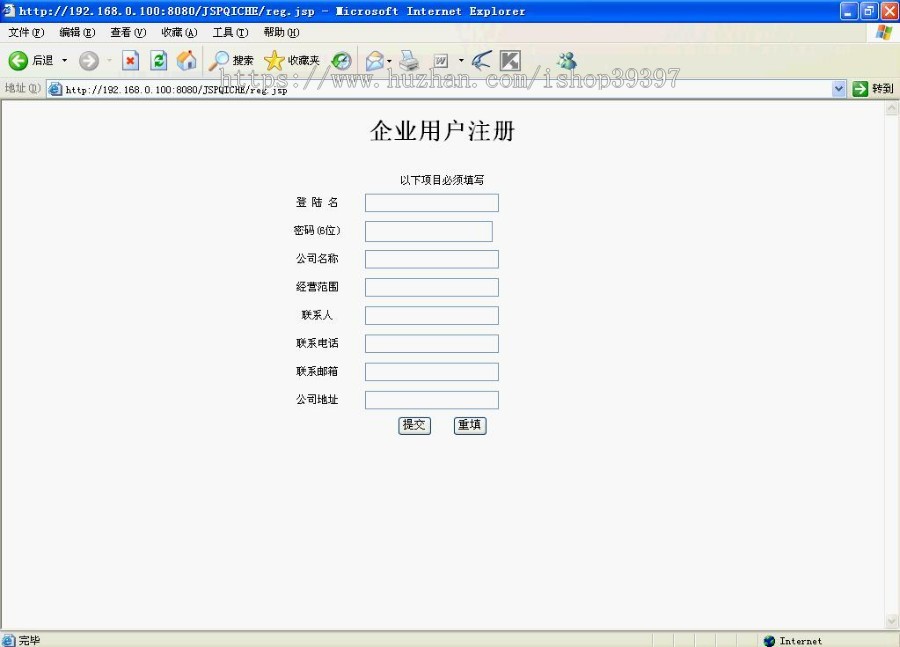The image size is (900, 647).
Task: Click the 转到 Go button
Action: tap(873, 89)
